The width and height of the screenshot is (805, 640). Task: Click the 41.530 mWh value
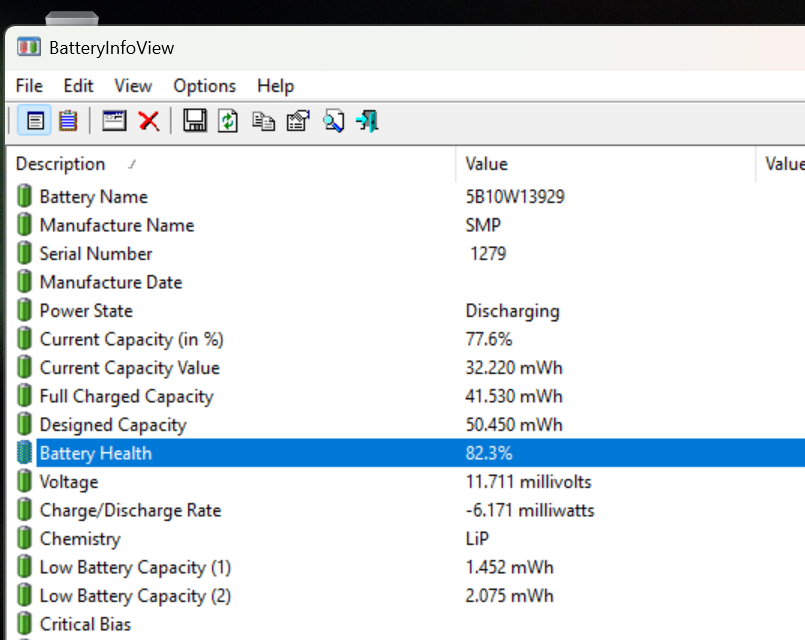(514, 396)
